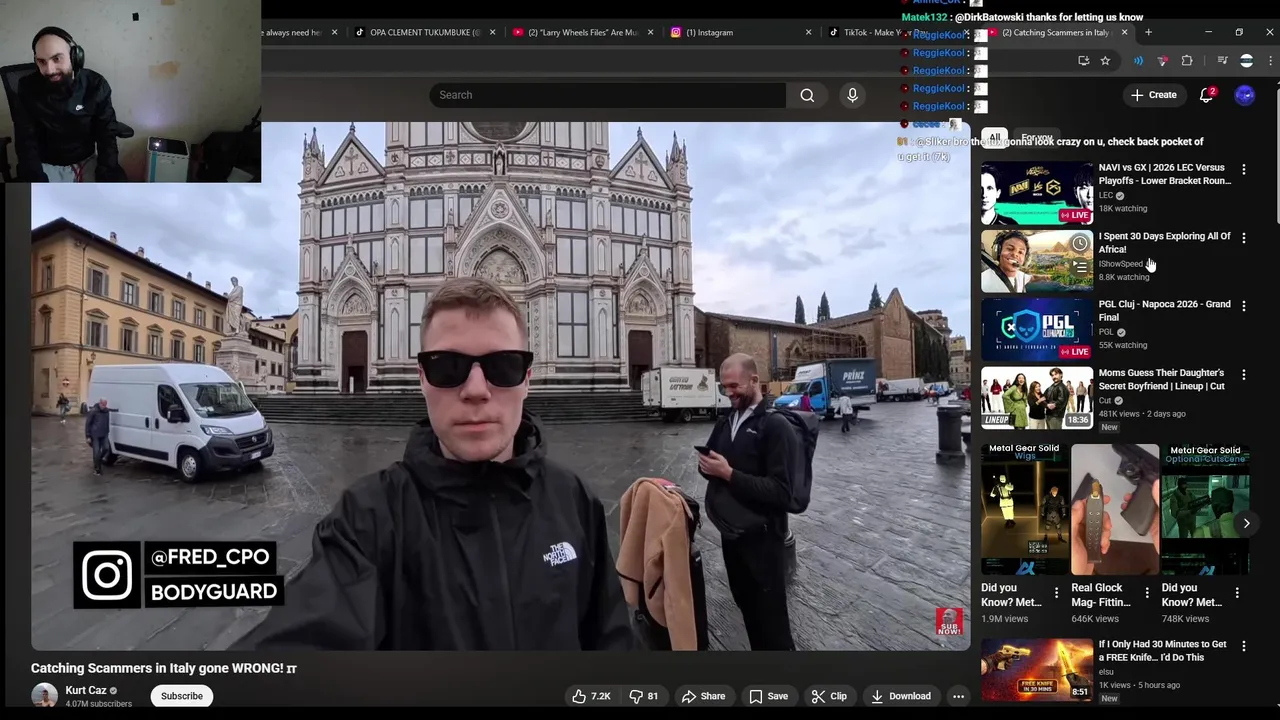The width and height of the screenshot is (1280, 720).
Task: Add iShowSpeed video to Watch later
Action: click(x=1080, y=244)
